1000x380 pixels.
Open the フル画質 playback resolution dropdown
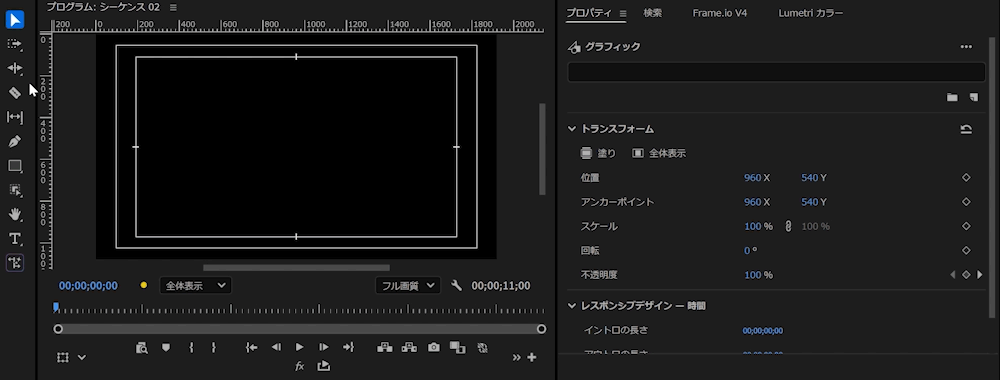pos(408,286)
